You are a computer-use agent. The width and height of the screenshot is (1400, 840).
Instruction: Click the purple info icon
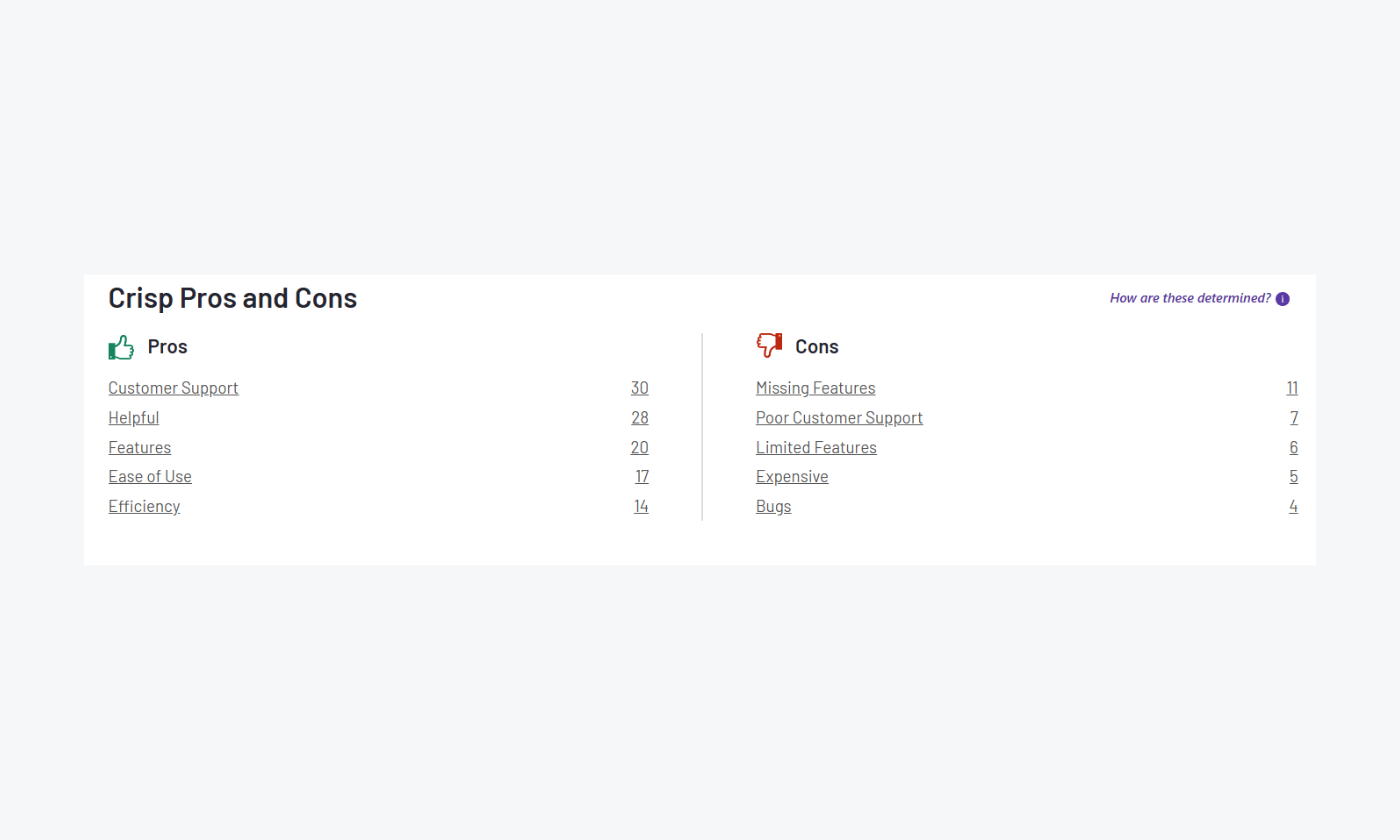1283,299
